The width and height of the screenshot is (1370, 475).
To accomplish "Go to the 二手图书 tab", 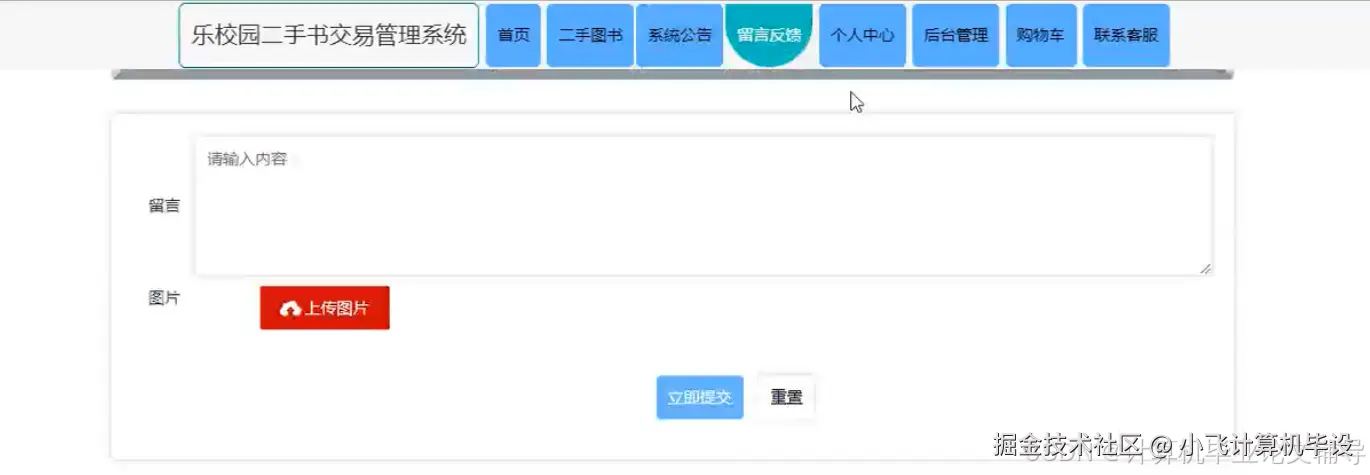I will click(590, 35).
